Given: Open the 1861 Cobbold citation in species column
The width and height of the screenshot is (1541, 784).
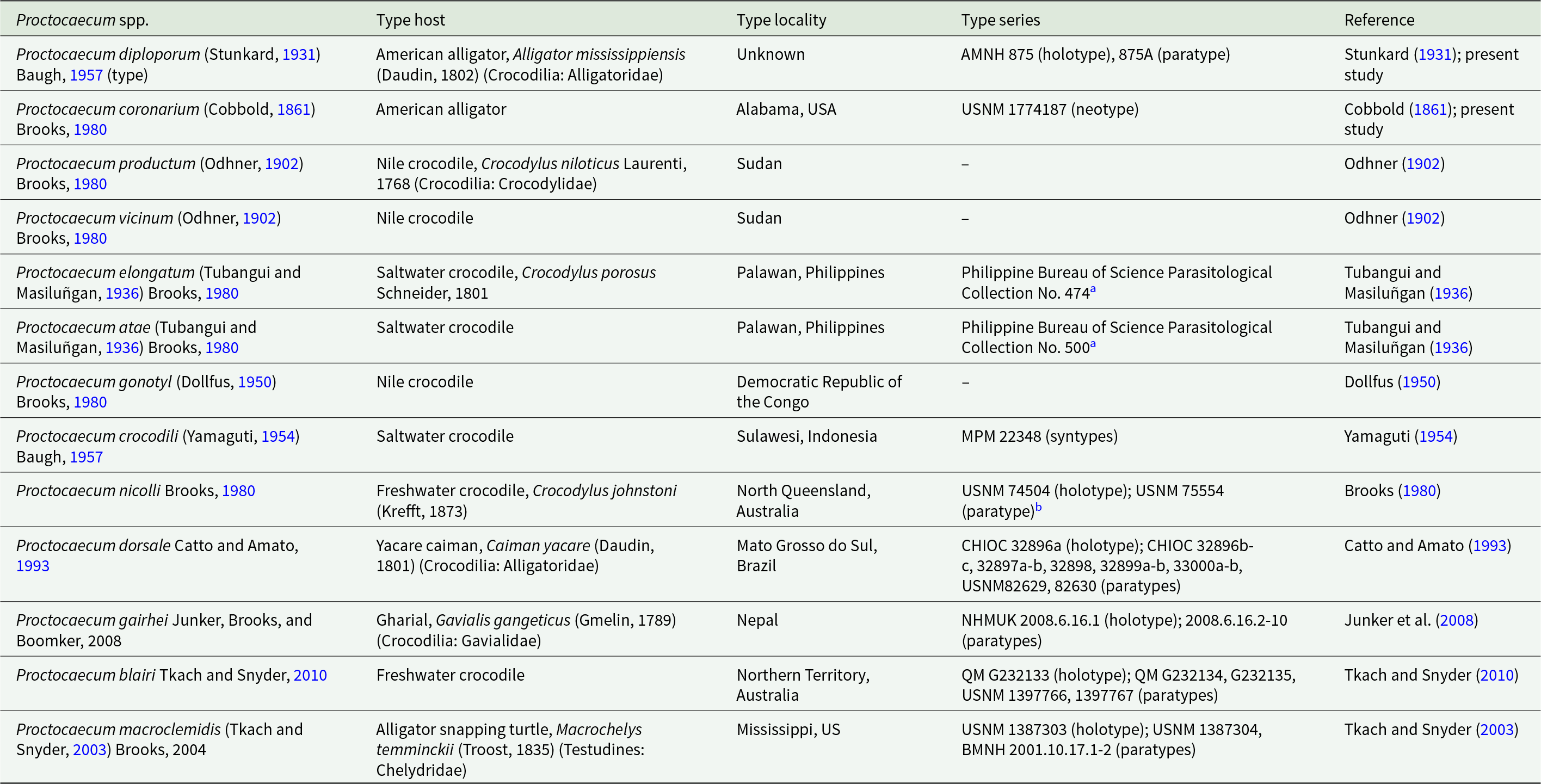Looking at the screenshot, I should pos(294,109).
